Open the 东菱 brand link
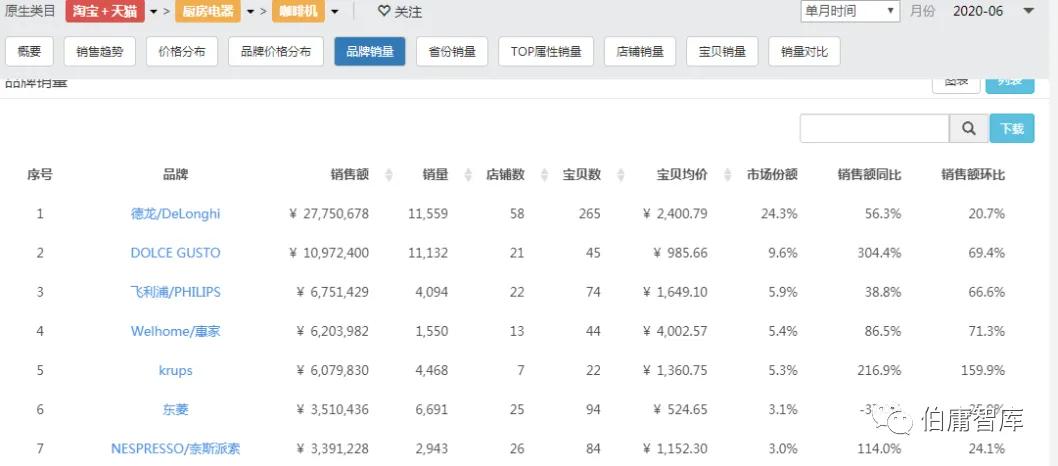 coord(175,409)
